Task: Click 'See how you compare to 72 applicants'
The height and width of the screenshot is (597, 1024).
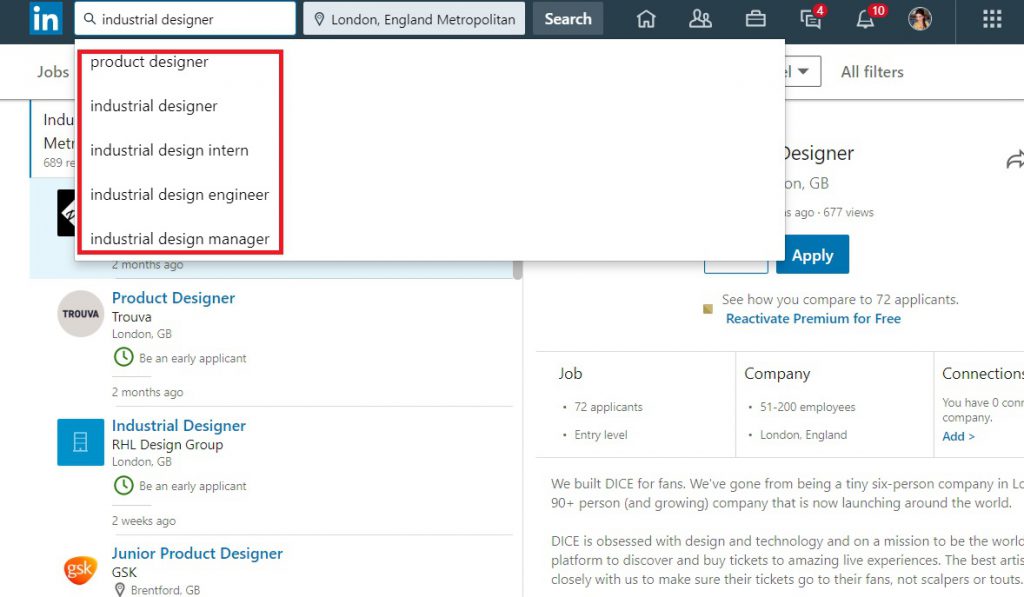Action: (x=840, y=299)
